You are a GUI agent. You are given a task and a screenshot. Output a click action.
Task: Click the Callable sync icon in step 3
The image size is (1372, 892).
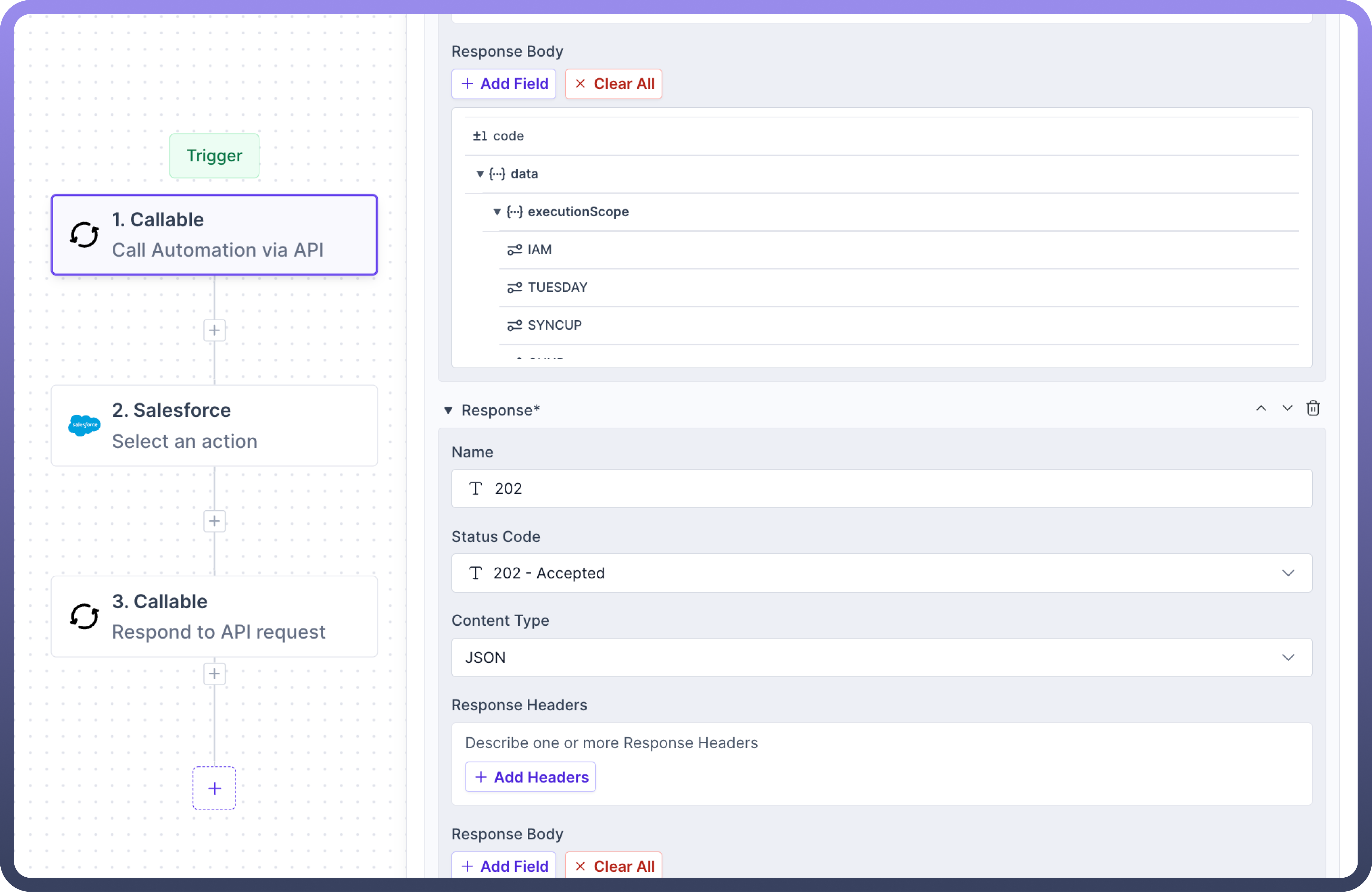point(84,616)
